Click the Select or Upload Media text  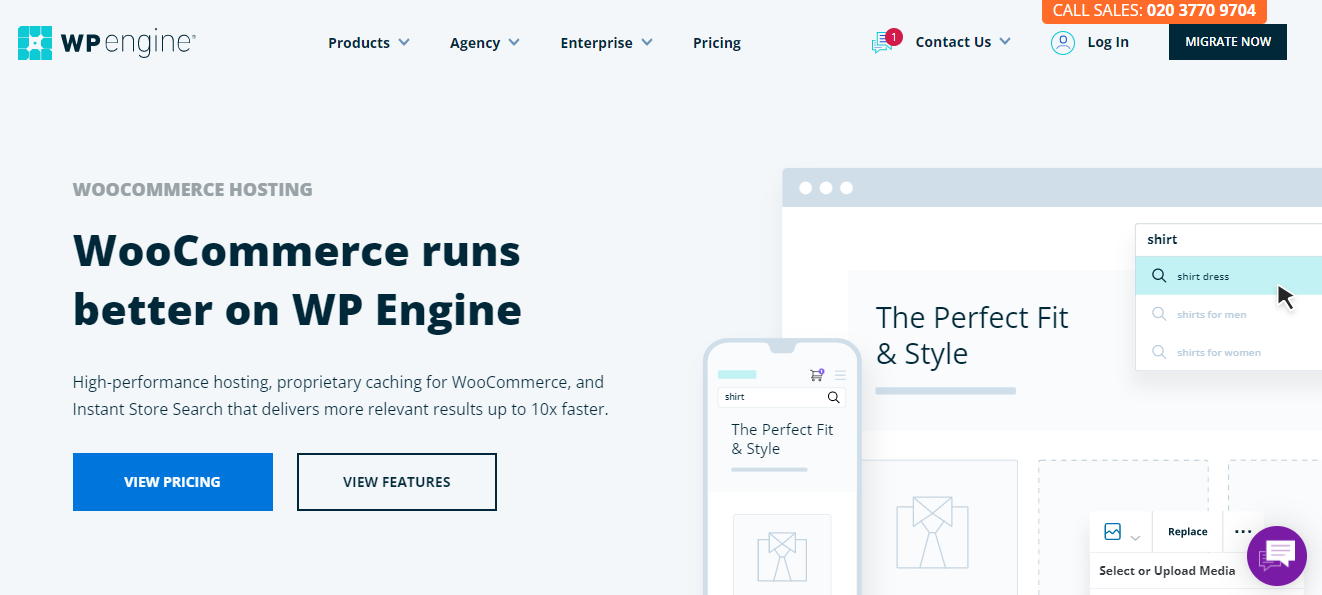pyautogui.click(x=1167, y=571)
